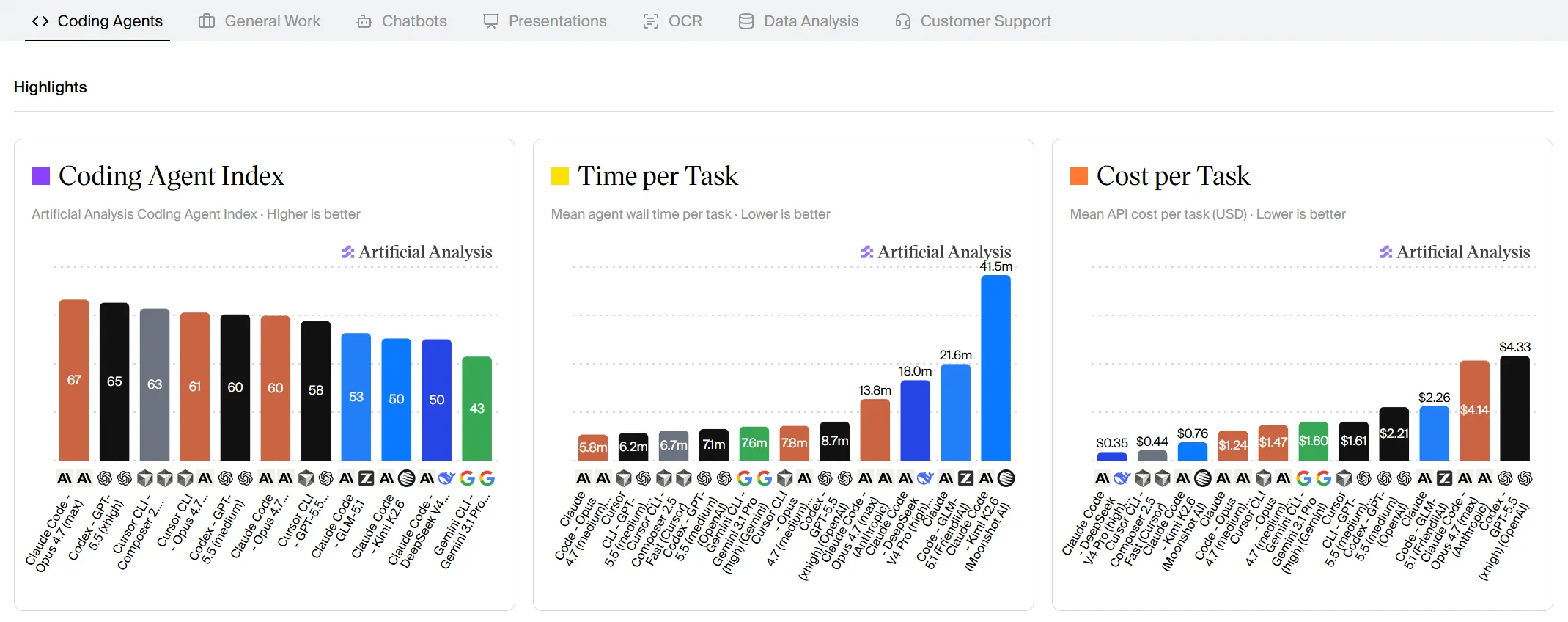
Task: Select the $4.14 bar in Cost per Task
Action: (1475, 410)
